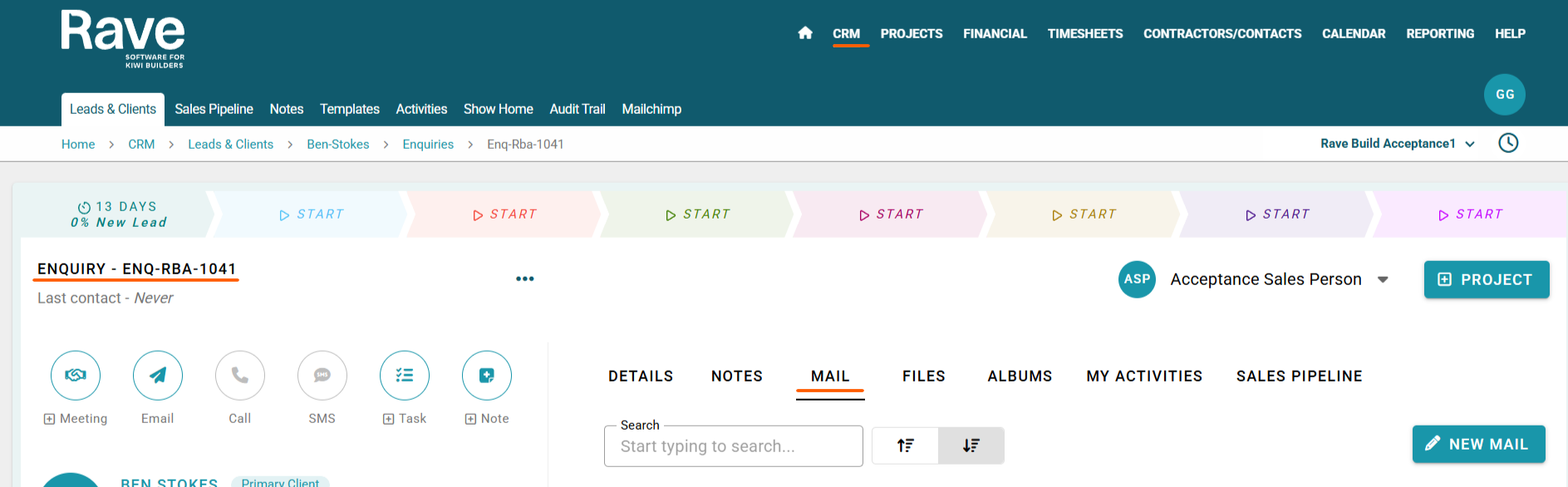The width and height of the screenshot is (1568, 487).
Task: Click the home icon in top navigation
Action: 804,33
